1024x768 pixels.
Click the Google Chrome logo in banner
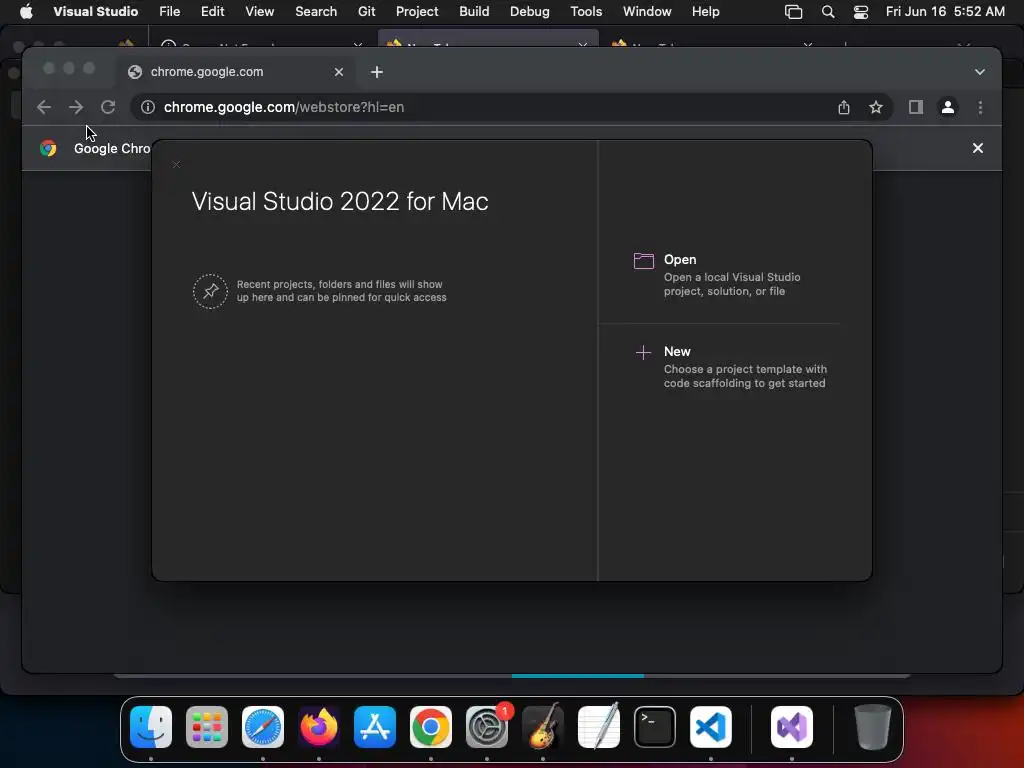tap(48, 148)
